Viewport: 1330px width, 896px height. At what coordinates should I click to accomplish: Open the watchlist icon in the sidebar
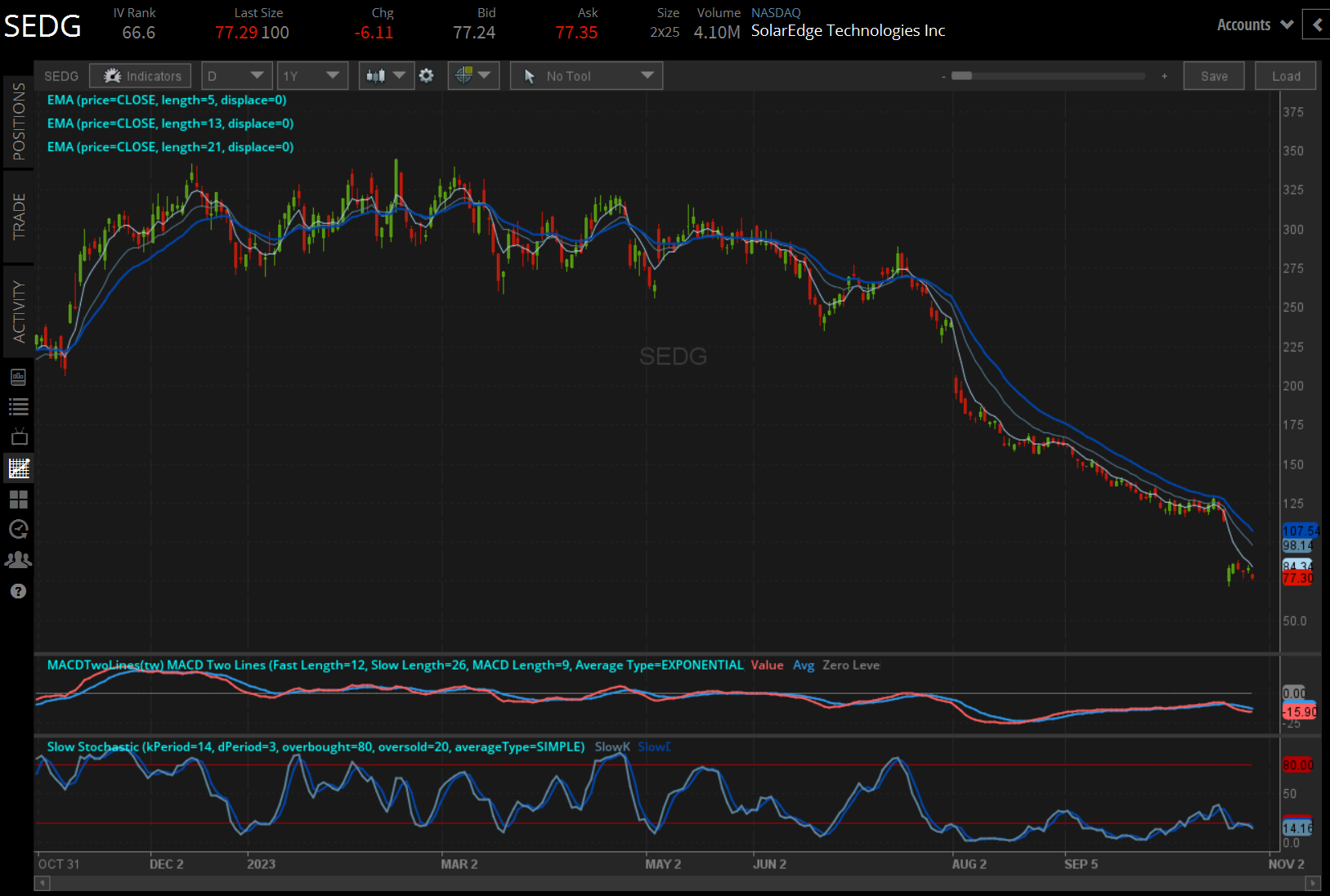[x=18, y=406]
